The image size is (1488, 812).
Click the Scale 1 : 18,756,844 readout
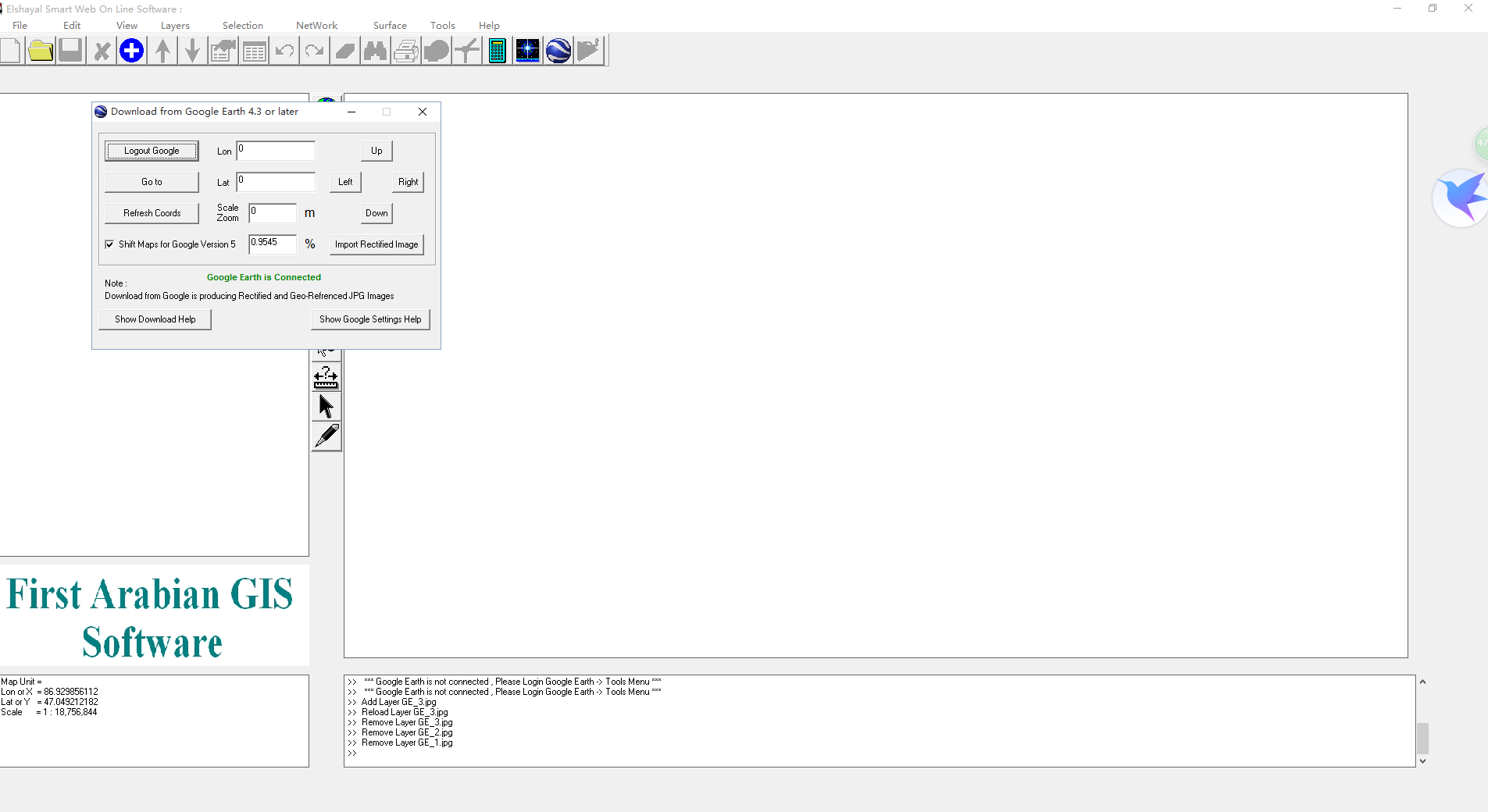click(x=49, y=712)
